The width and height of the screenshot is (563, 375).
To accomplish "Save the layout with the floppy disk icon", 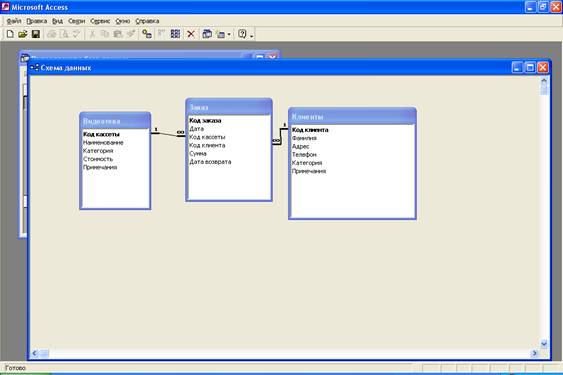I will point(36,34).
